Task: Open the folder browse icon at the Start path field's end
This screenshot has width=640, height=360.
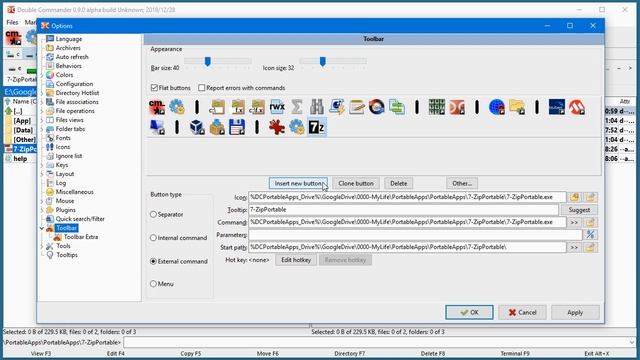Action: [x=590, y=247]
